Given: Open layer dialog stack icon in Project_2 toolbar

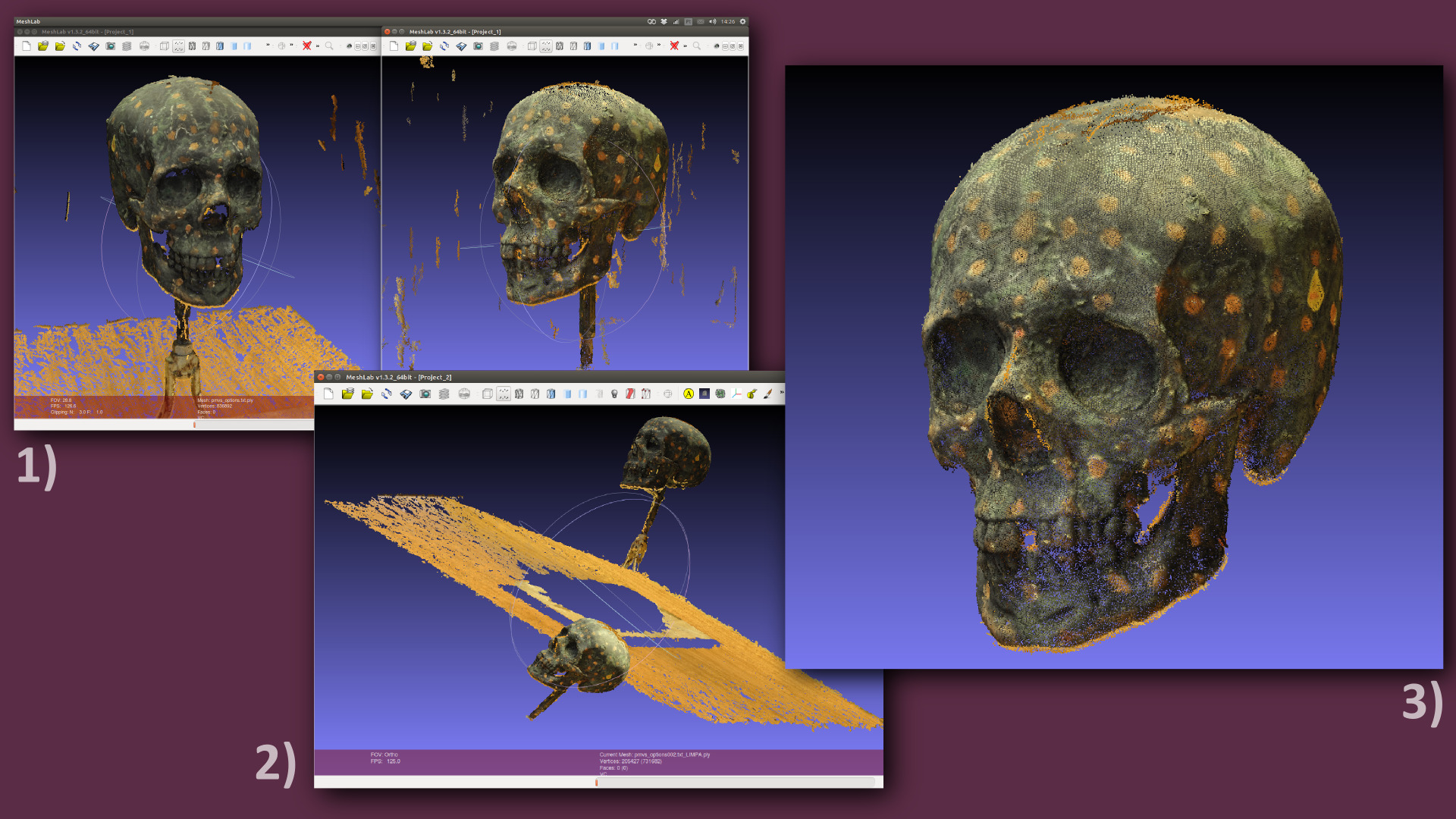Looking at the screenshot, I should [x=444, y=394].
